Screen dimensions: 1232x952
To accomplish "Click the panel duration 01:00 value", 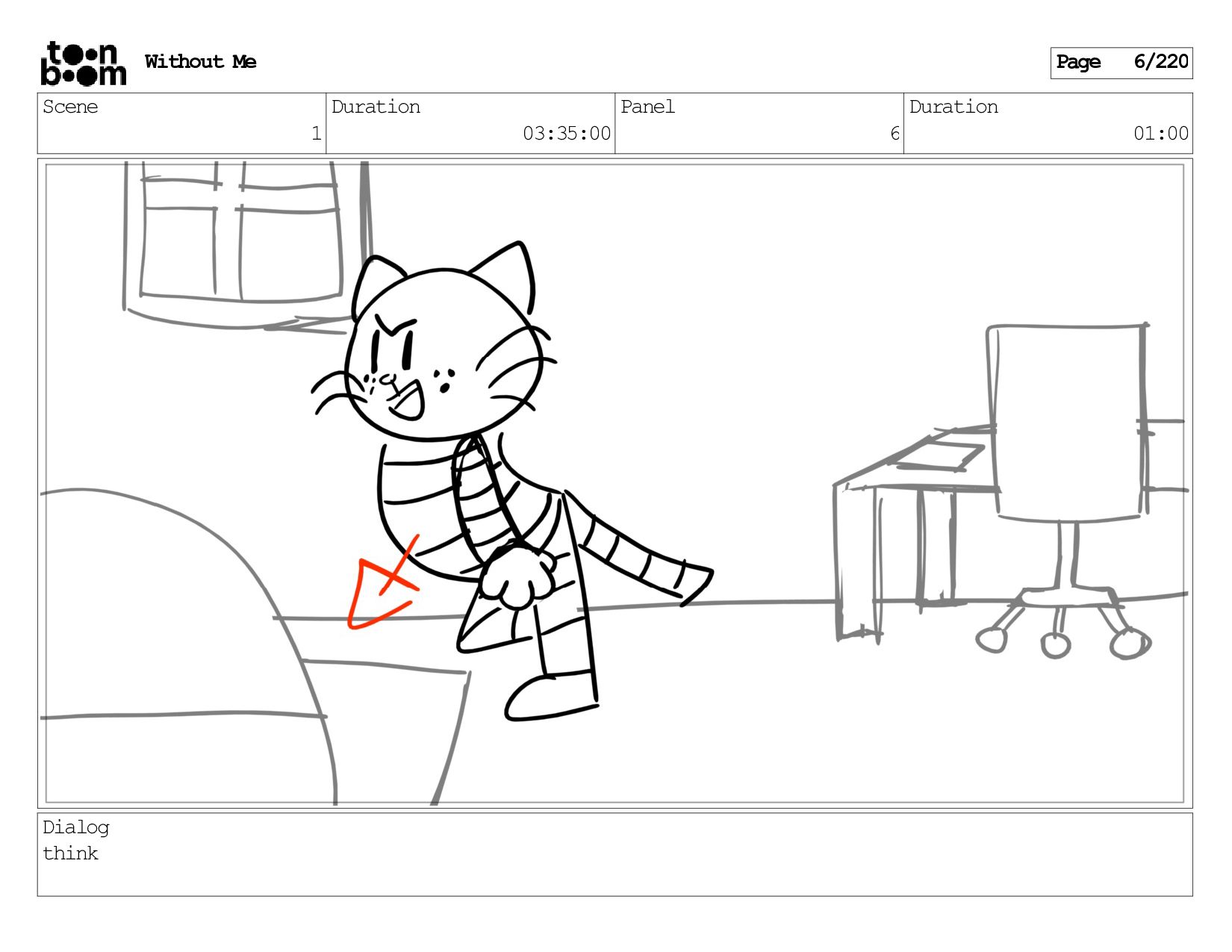I will click(x=1161, y=134).
